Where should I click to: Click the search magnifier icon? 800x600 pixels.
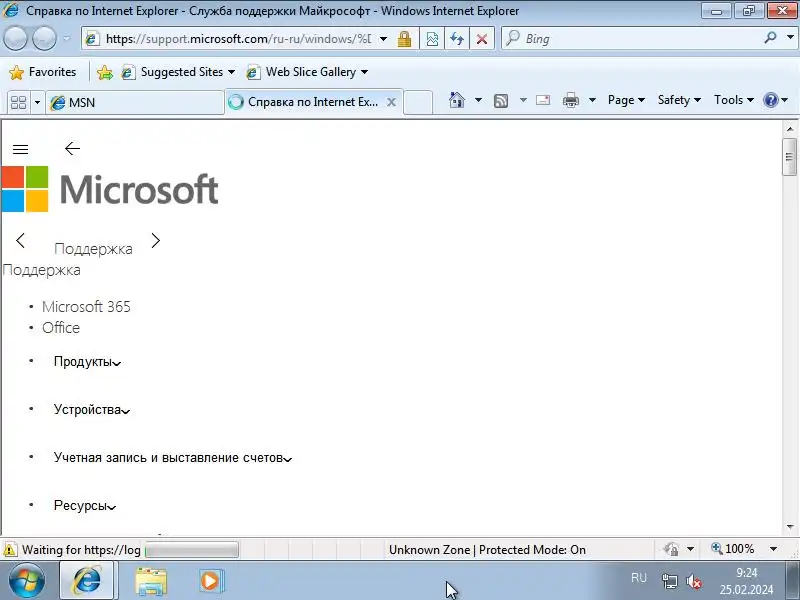[x=770, y=38]
